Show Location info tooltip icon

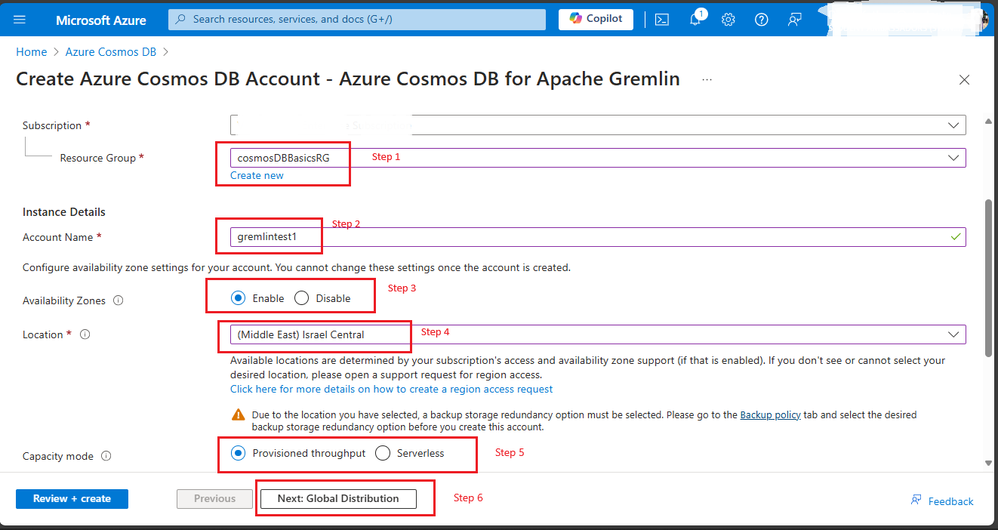85,334
